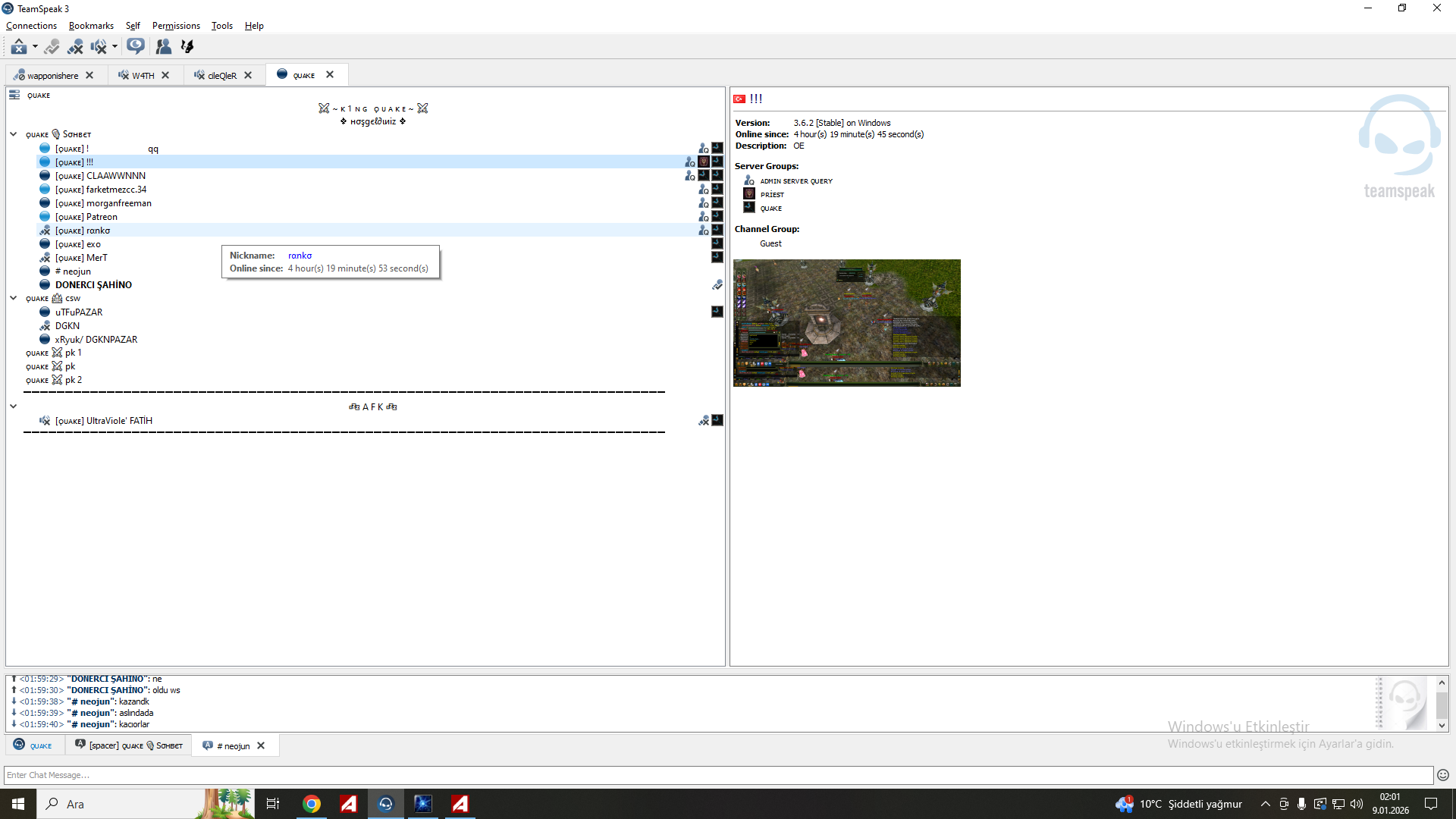
Task: Open the Tools menu
Action: 222,26
